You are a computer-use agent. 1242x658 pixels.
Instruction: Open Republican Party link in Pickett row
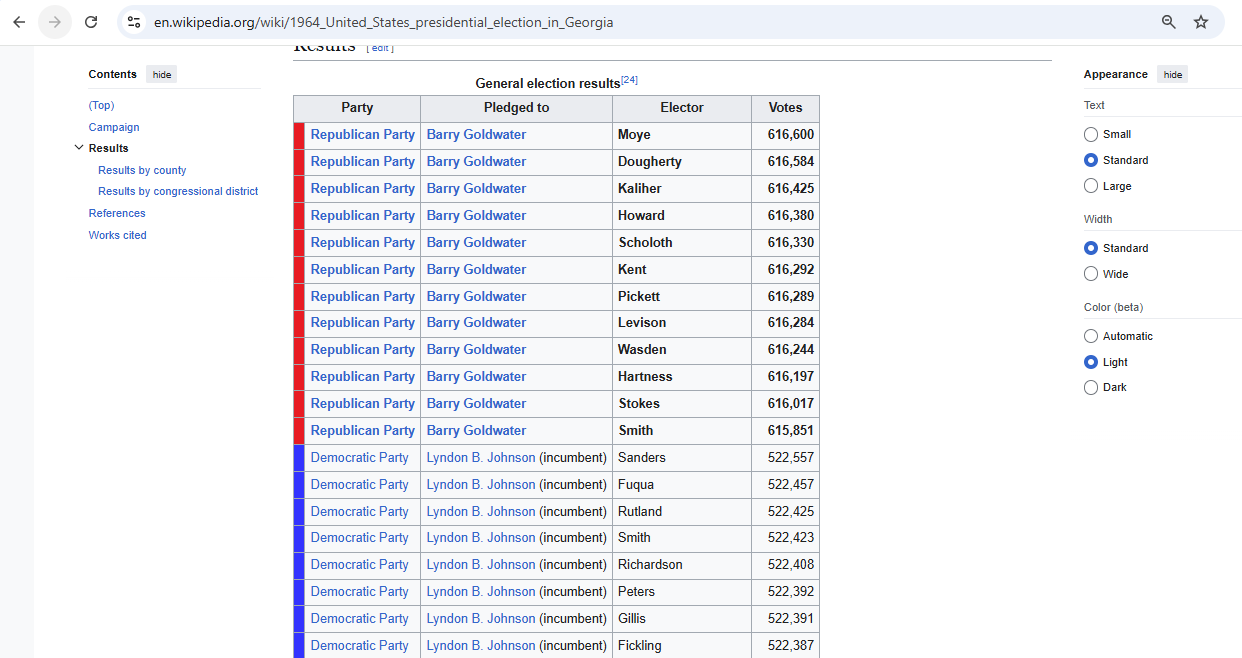362,296
